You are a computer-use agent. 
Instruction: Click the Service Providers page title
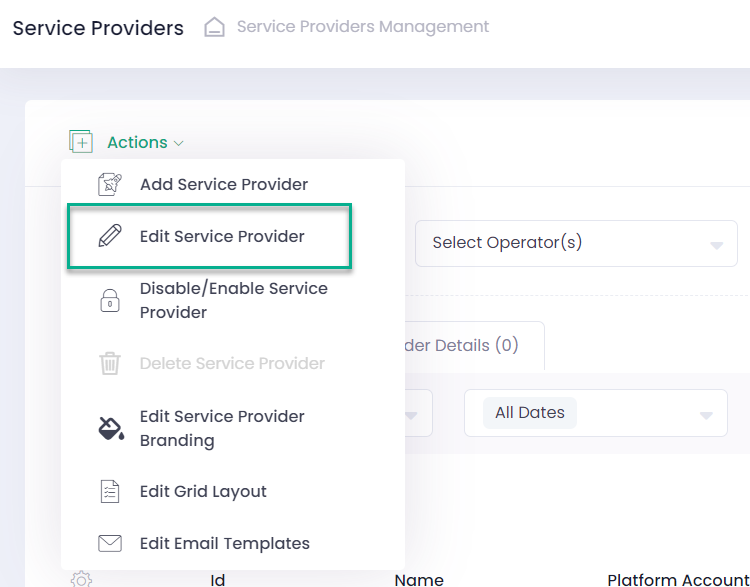tap(98, 28)
